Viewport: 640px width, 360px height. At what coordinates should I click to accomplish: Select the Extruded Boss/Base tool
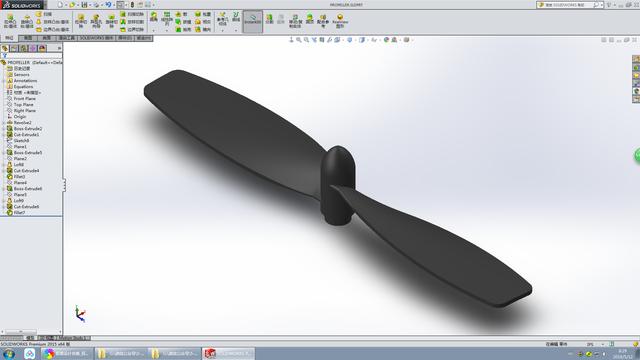coord(10,21)
